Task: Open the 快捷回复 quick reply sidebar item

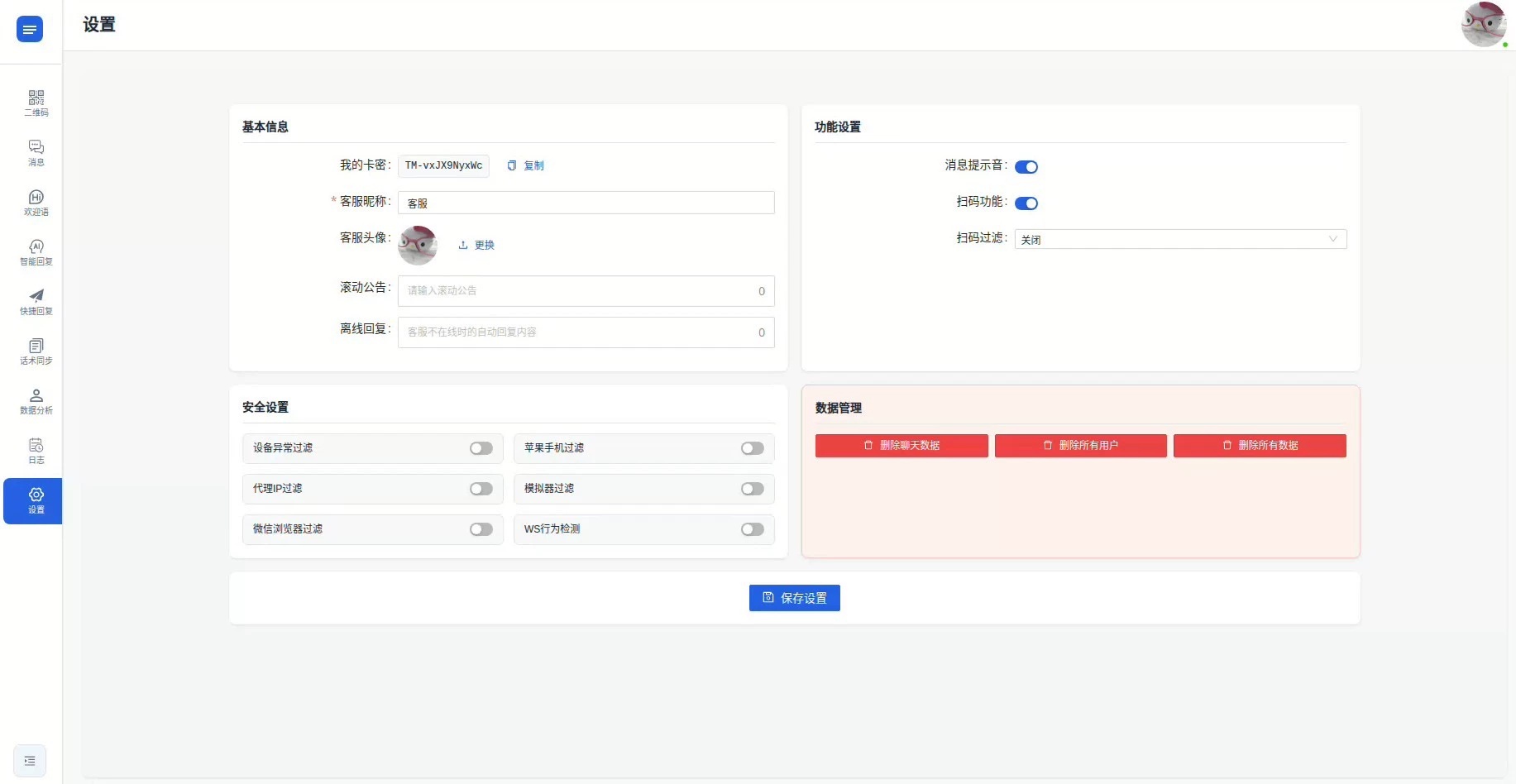Action: (x=36, y=302)
